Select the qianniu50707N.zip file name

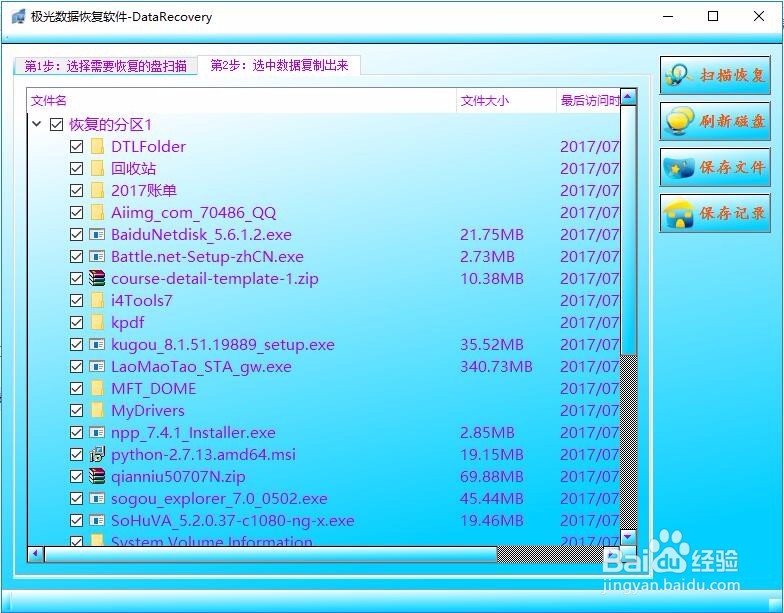pos(178,476)
